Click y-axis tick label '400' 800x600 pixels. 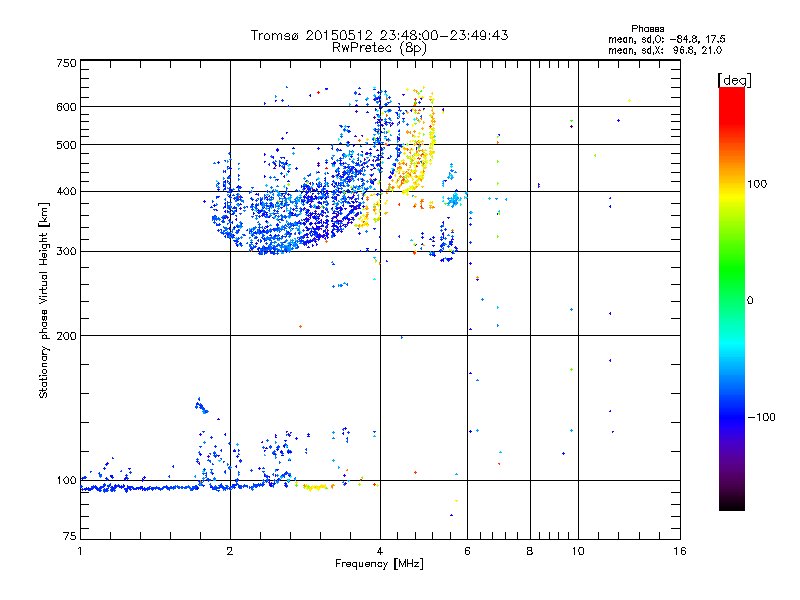pos(66,191)
